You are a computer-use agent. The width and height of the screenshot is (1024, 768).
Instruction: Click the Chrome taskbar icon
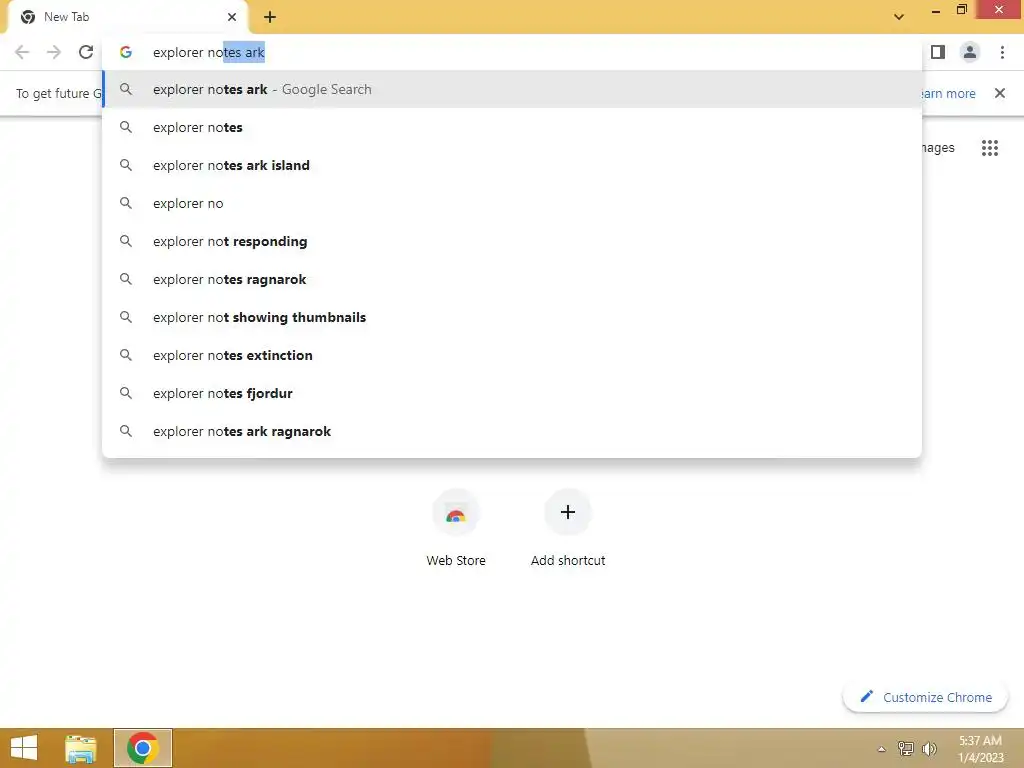point(143,748)
